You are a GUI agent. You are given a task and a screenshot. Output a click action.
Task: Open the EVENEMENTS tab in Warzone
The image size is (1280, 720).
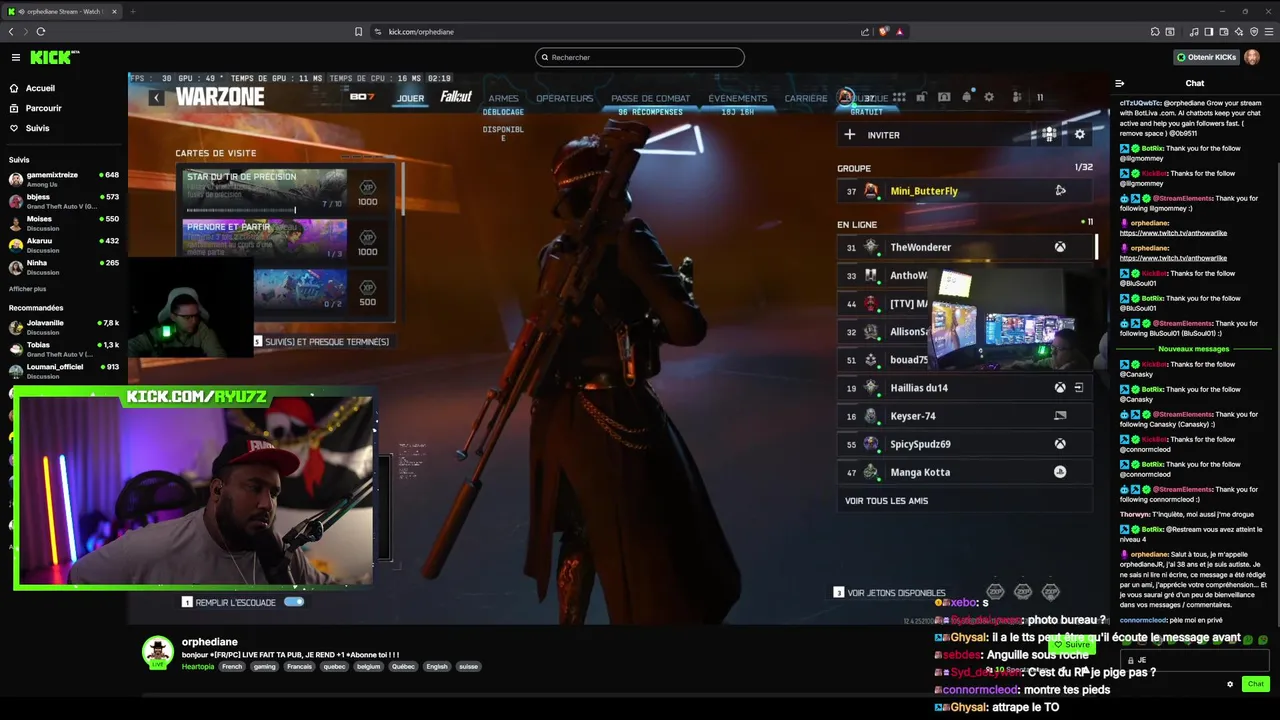pyautogui.click(x=738, y=98)
